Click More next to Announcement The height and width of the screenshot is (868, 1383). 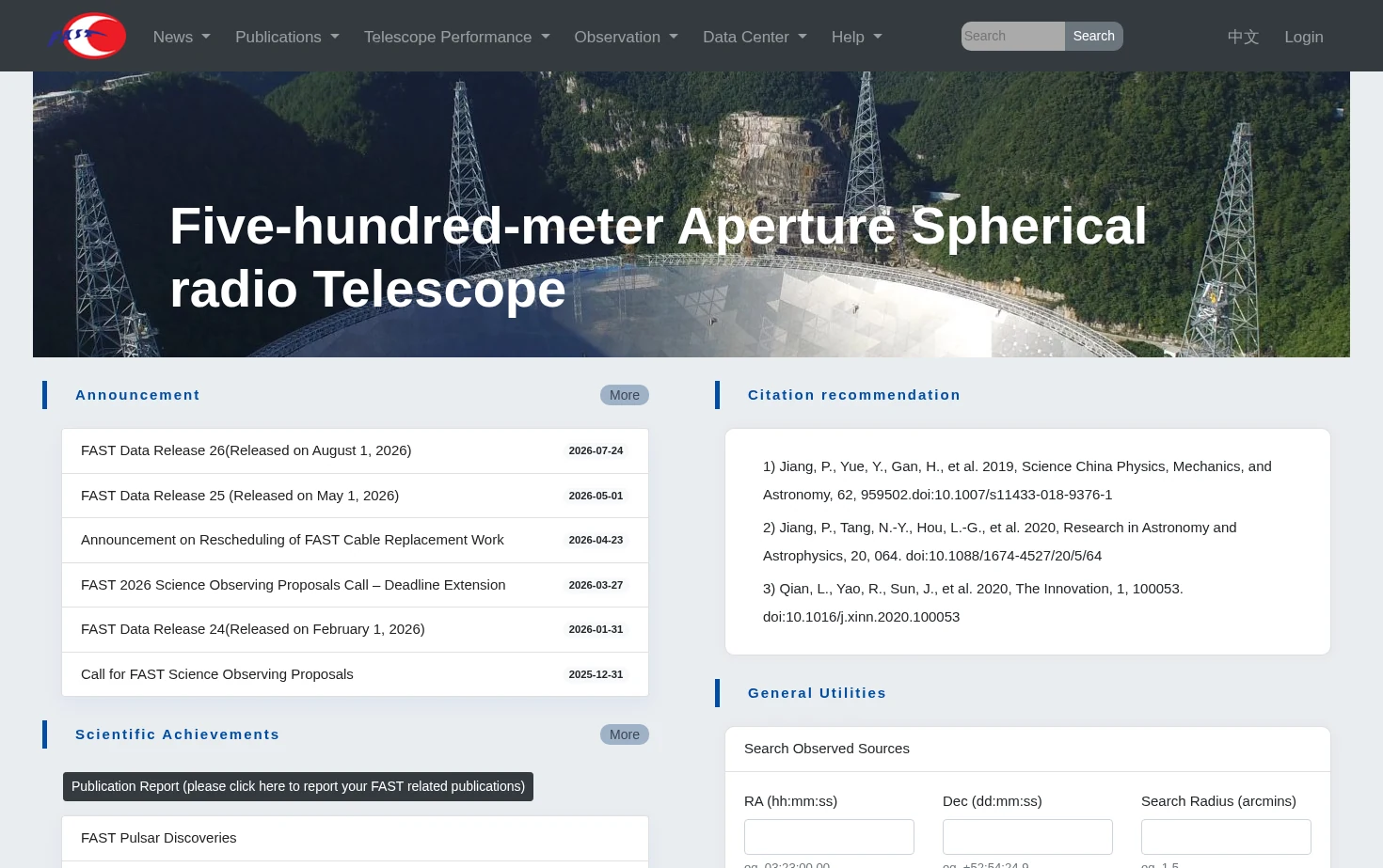[x=625, y=395]
